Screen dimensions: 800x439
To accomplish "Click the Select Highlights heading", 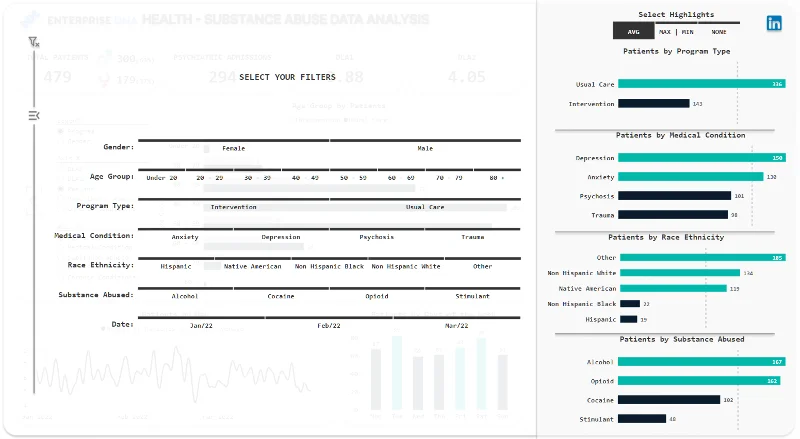I will tap(676, 14).
